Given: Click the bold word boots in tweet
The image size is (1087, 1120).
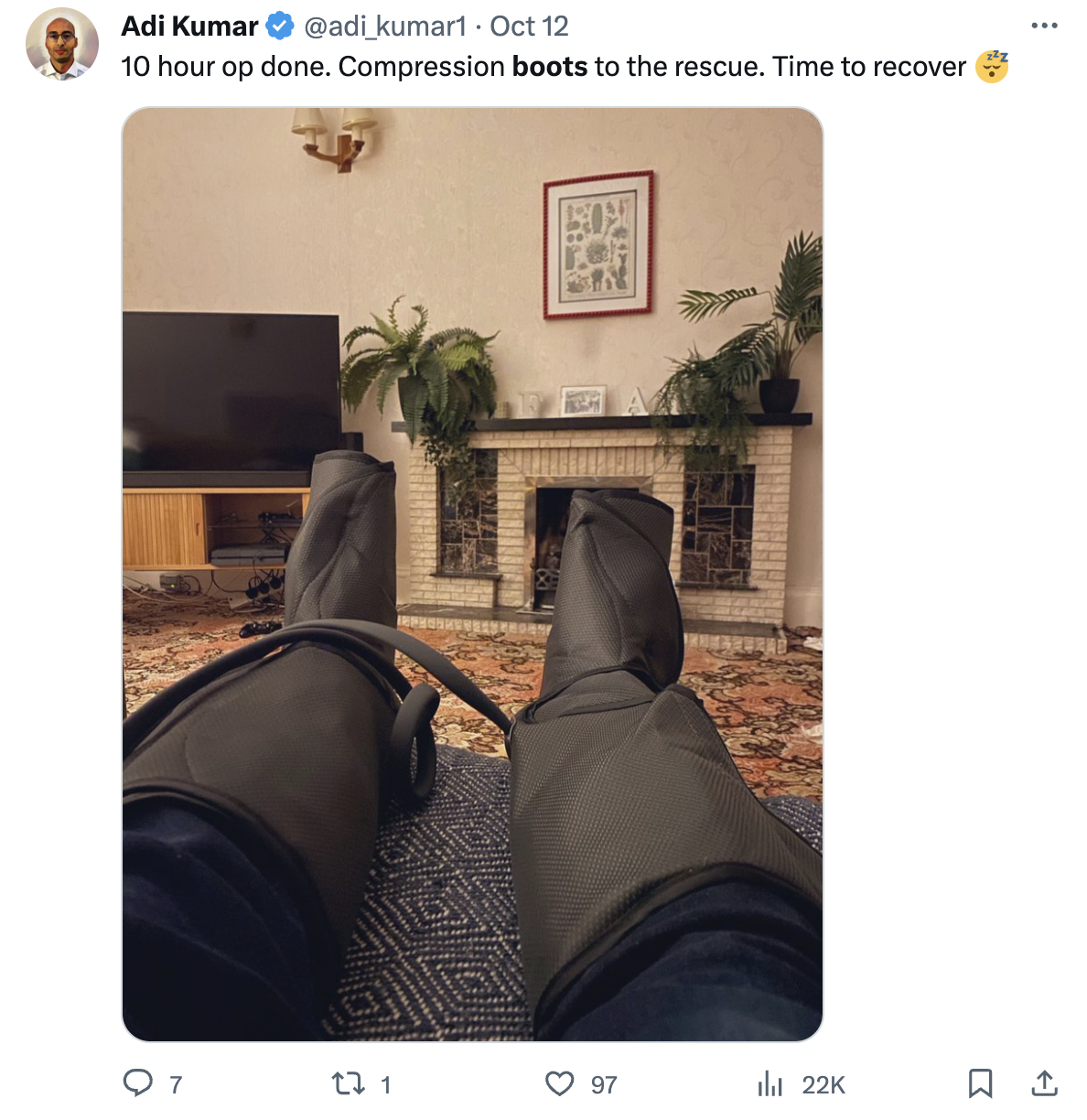Looking at the screenshot, I should [x=550, y=67].
